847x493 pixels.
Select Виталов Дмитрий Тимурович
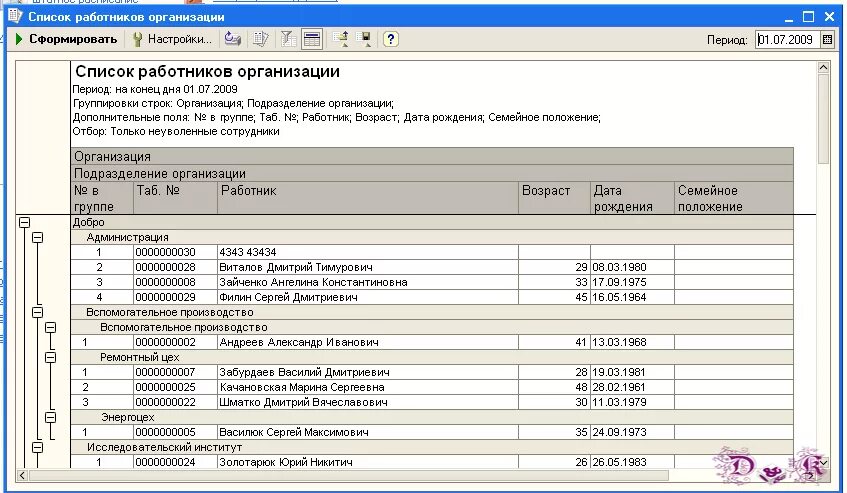click(x=295, y=267)
